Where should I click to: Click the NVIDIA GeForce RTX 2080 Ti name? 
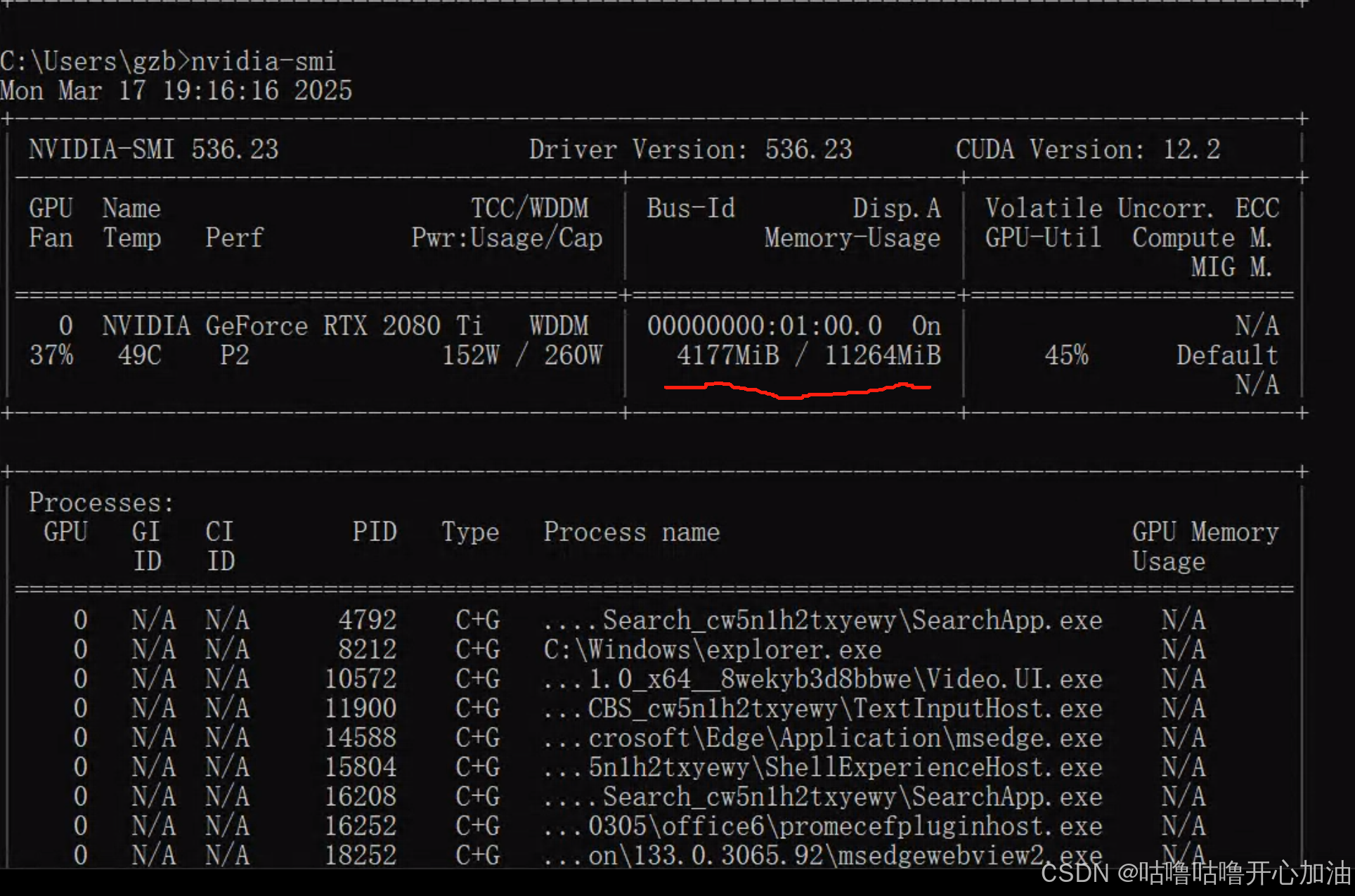tap(292, 325)
